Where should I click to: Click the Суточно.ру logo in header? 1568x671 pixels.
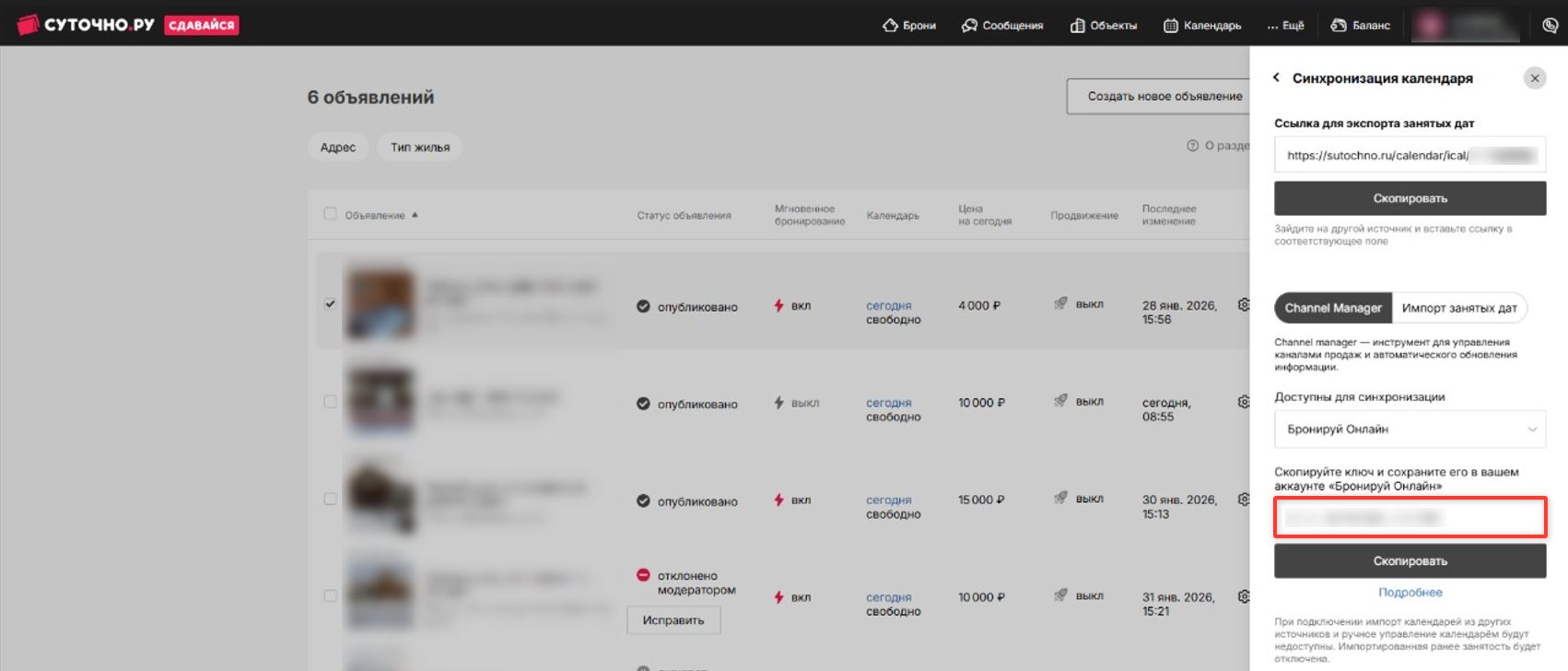87,25
